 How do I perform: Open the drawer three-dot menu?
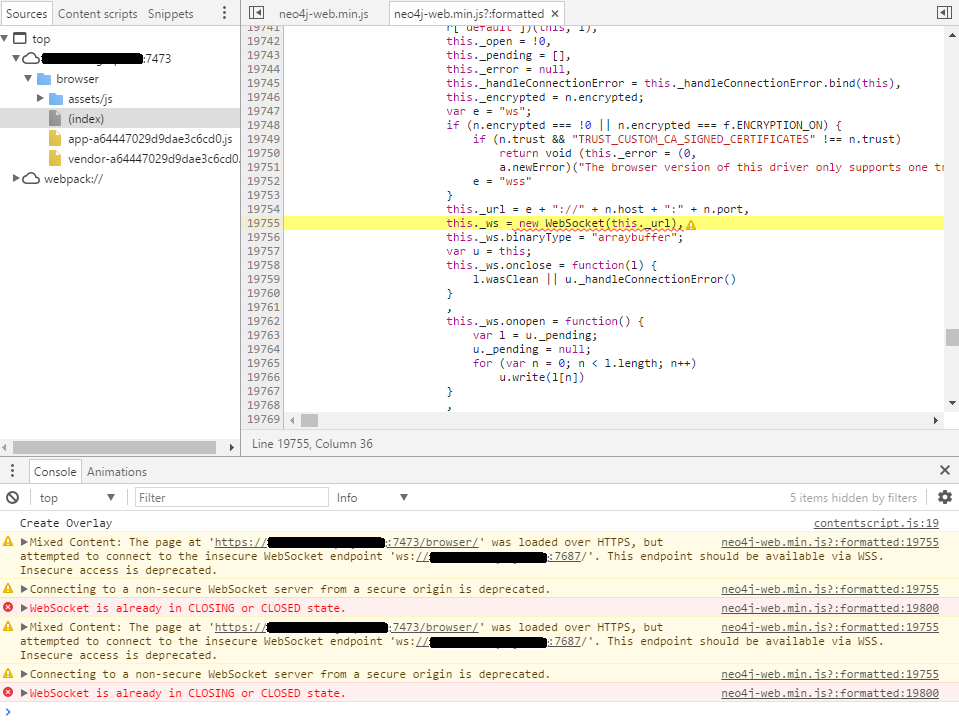[12, 471]
